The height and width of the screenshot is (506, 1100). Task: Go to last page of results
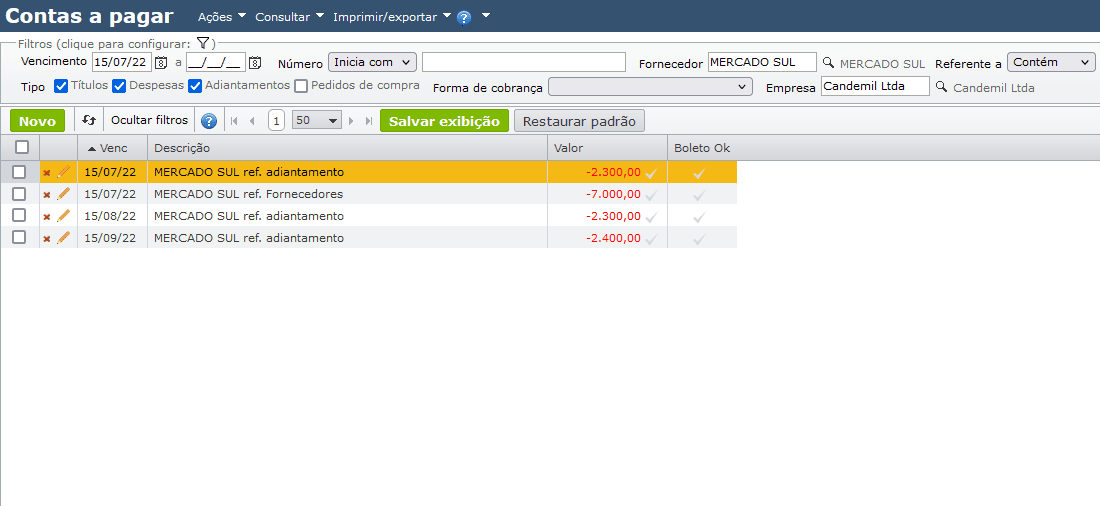click(x=369, y=121)
